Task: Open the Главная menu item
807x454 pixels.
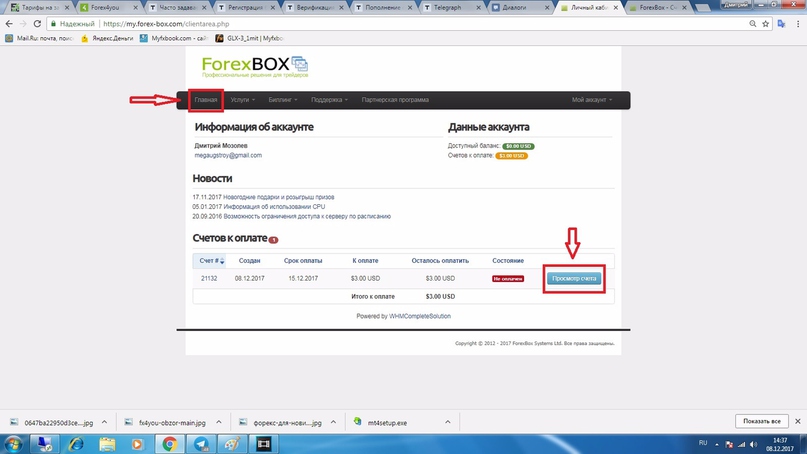Action: (x=206, y=100)
